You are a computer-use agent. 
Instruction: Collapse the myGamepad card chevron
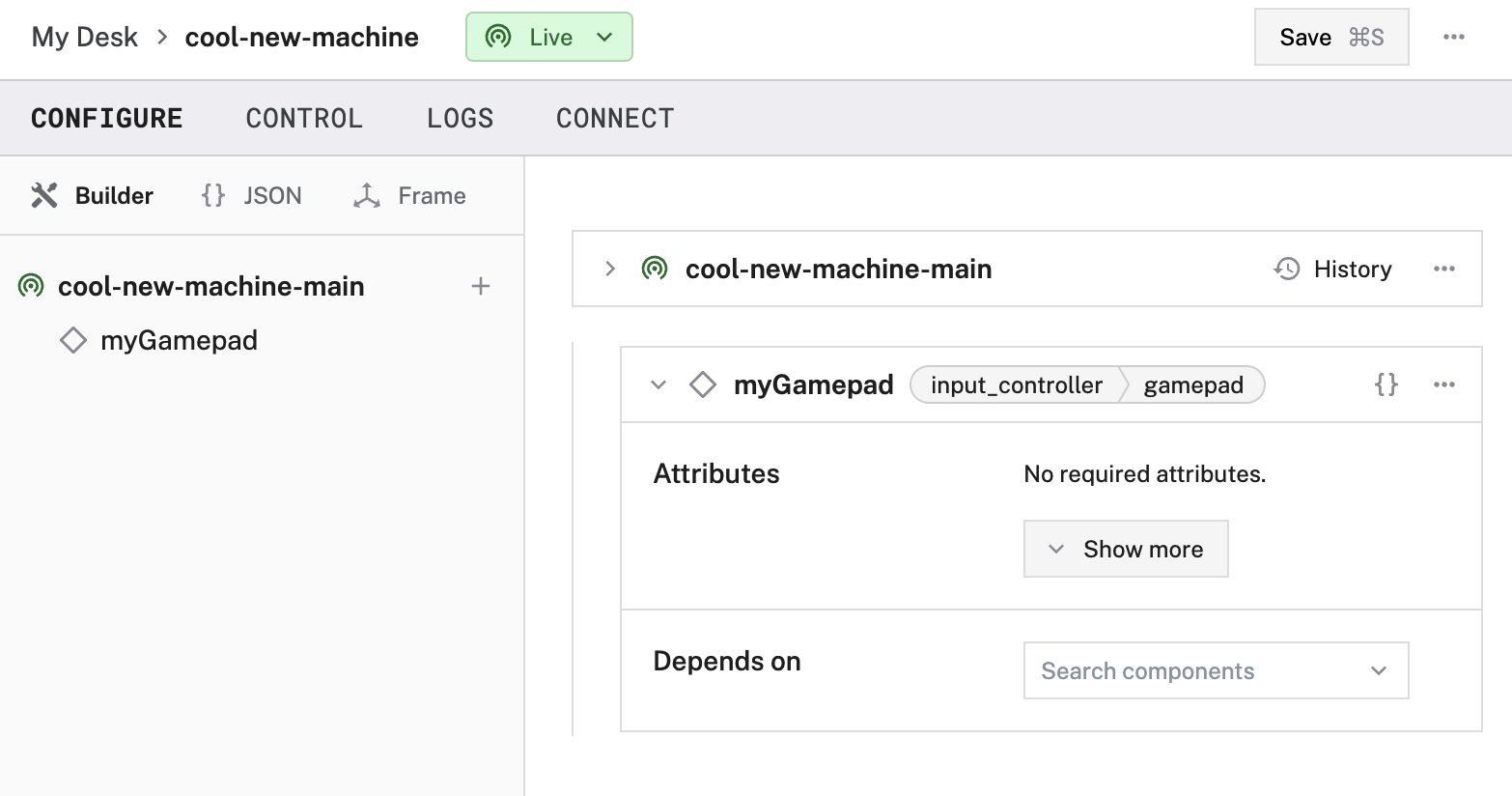click(x=658, y=384)
